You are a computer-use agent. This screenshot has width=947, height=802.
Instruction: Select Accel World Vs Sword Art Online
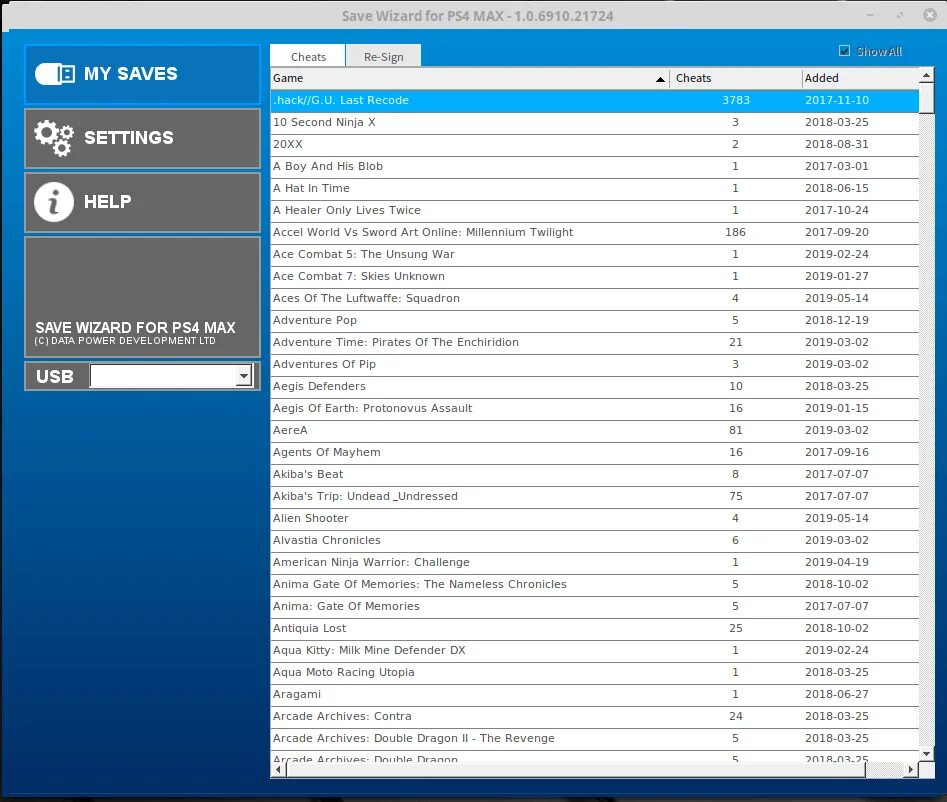tap(595, 233)
